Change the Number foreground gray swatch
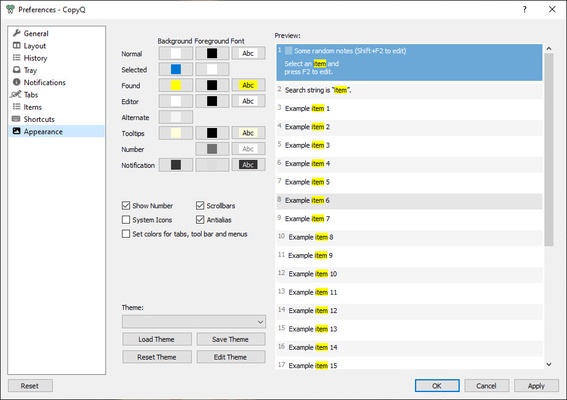This screenshot has height=400, width=567. (212, 149)
